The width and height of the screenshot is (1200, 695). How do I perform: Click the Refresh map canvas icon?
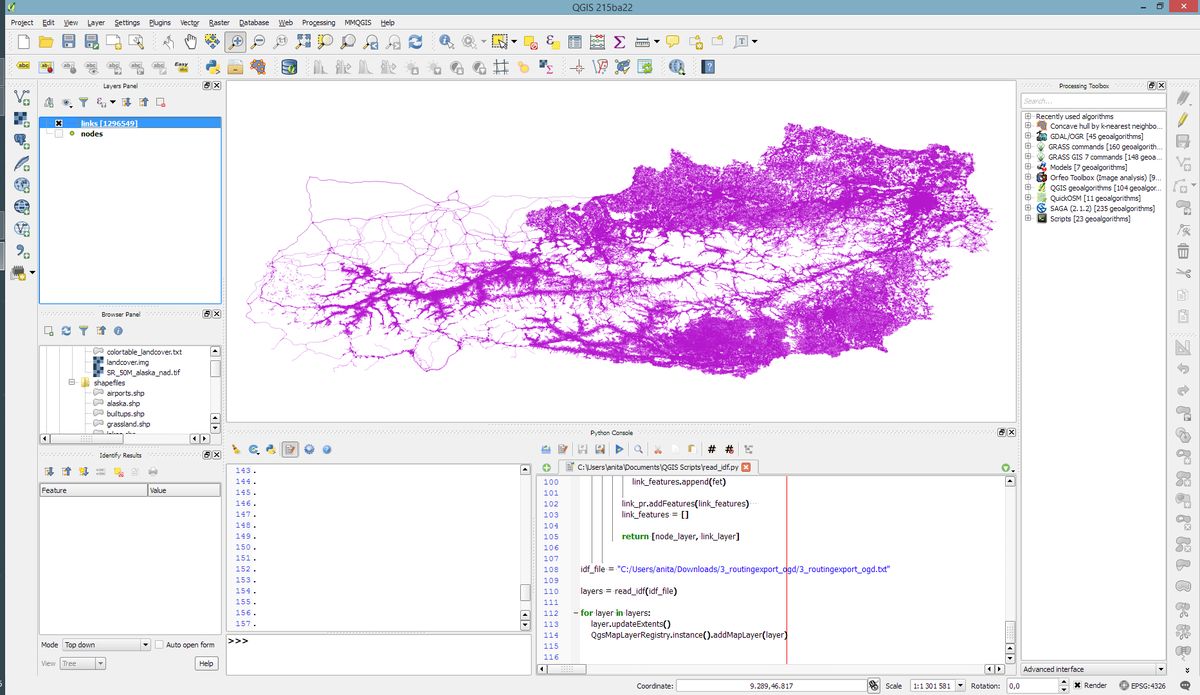point(415,42)
